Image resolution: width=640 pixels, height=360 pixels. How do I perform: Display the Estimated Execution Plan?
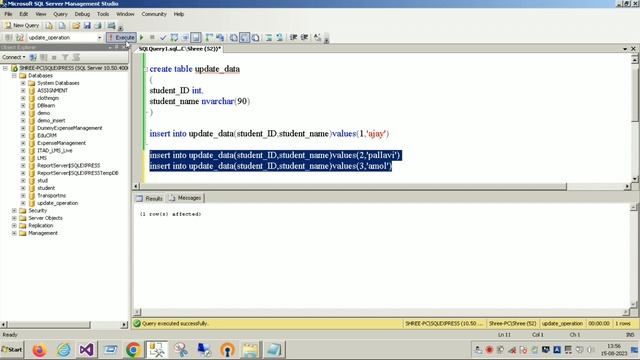[174, 38]
